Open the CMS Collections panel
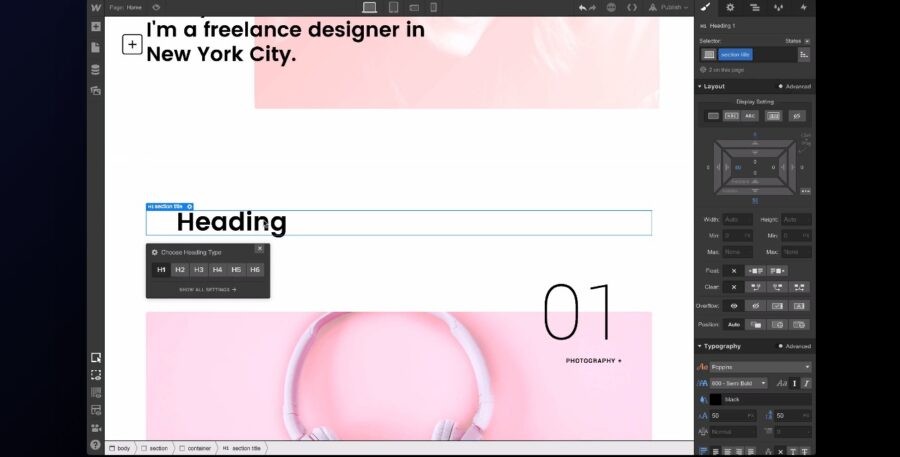Image resolution: width=900 pixels, height=457 pixels. 96,69
